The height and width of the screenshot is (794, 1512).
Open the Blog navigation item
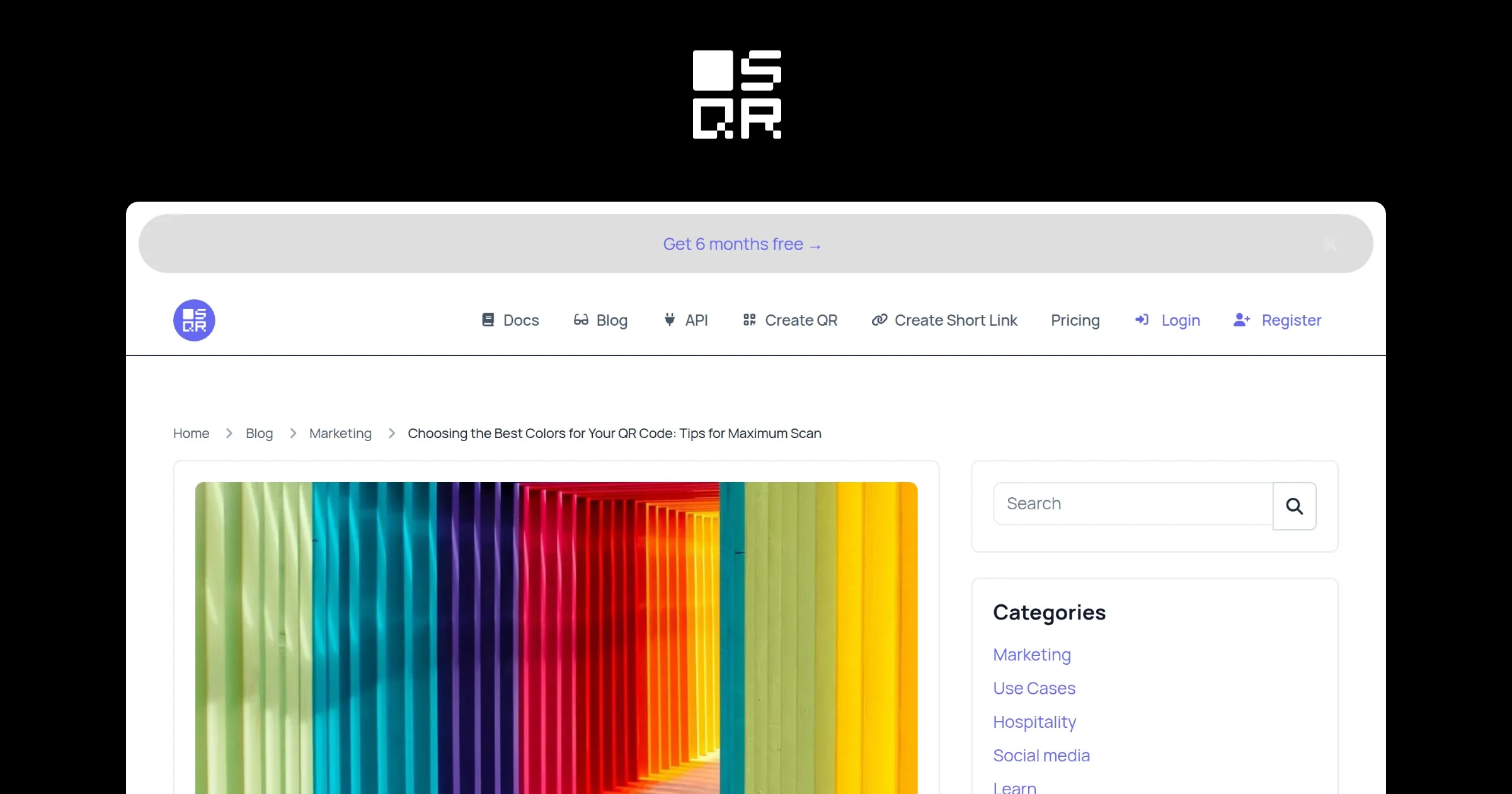coord(611,320)
